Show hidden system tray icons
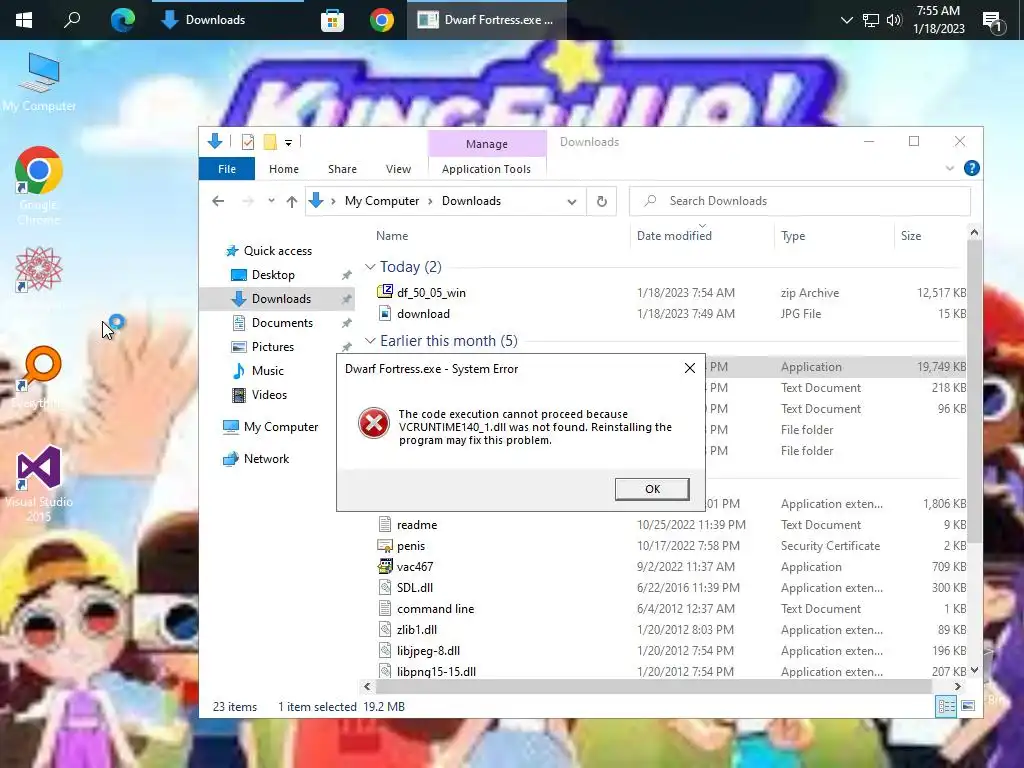The image size is (1024, 768). click(x=846, y=20)
